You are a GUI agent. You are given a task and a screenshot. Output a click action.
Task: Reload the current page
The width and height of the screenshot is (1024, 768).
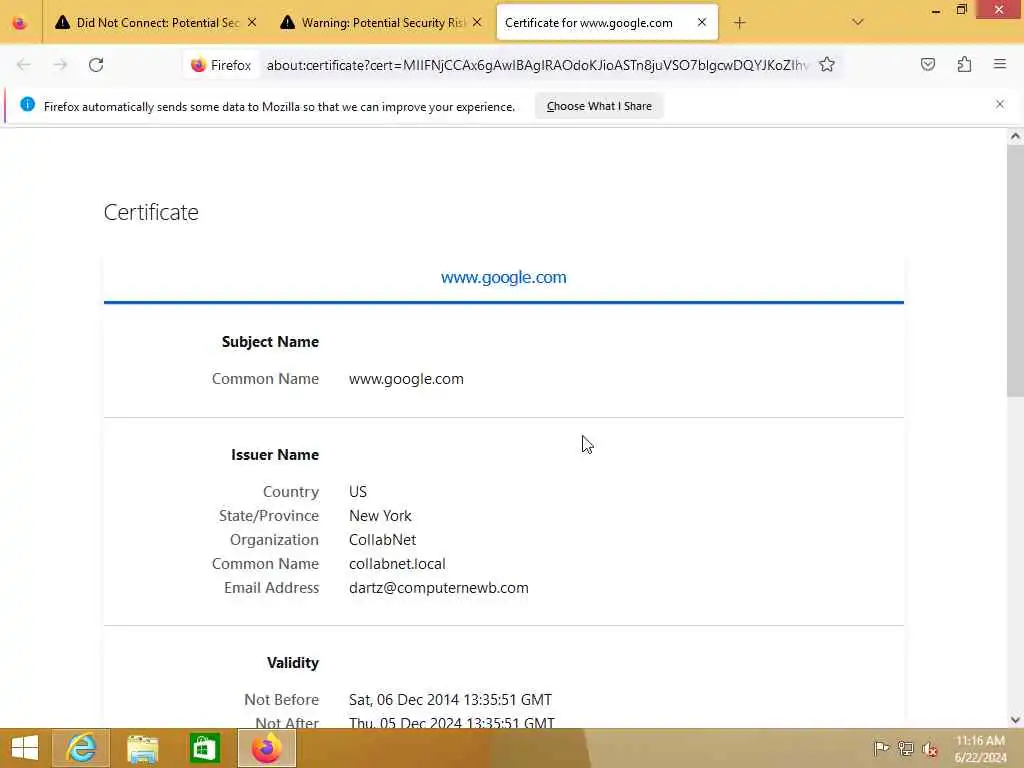pos(96,65)
